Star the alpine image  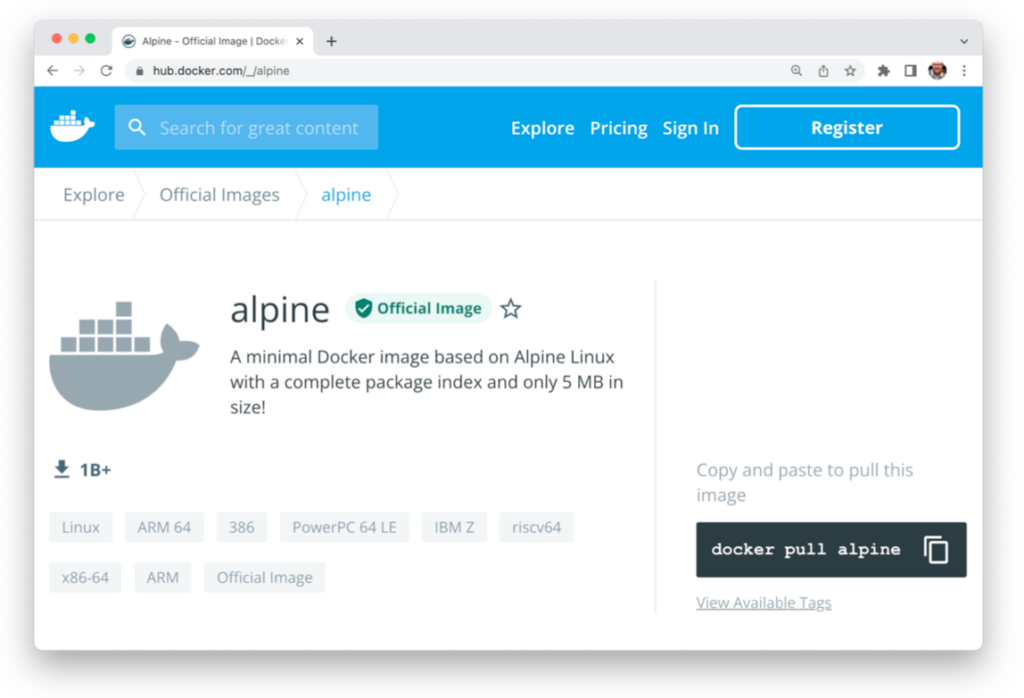[511, 308]
